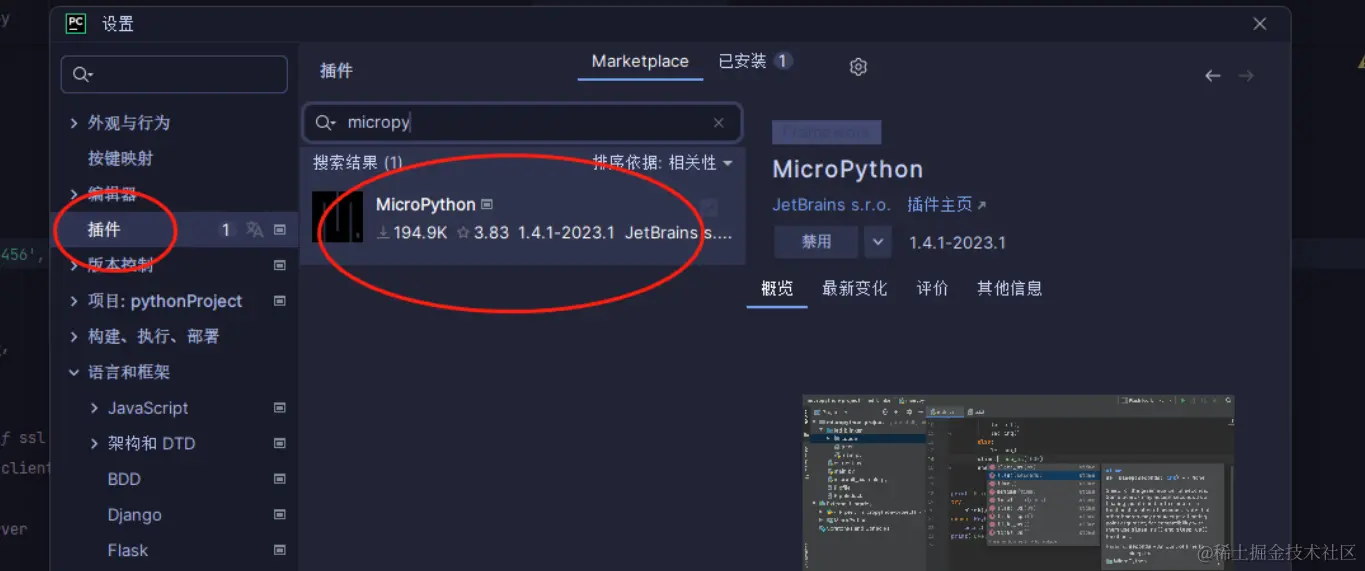The image size is (1365, 571).
Task: Click the magnifier icon in plugin search field
Action: coord(325,123)
